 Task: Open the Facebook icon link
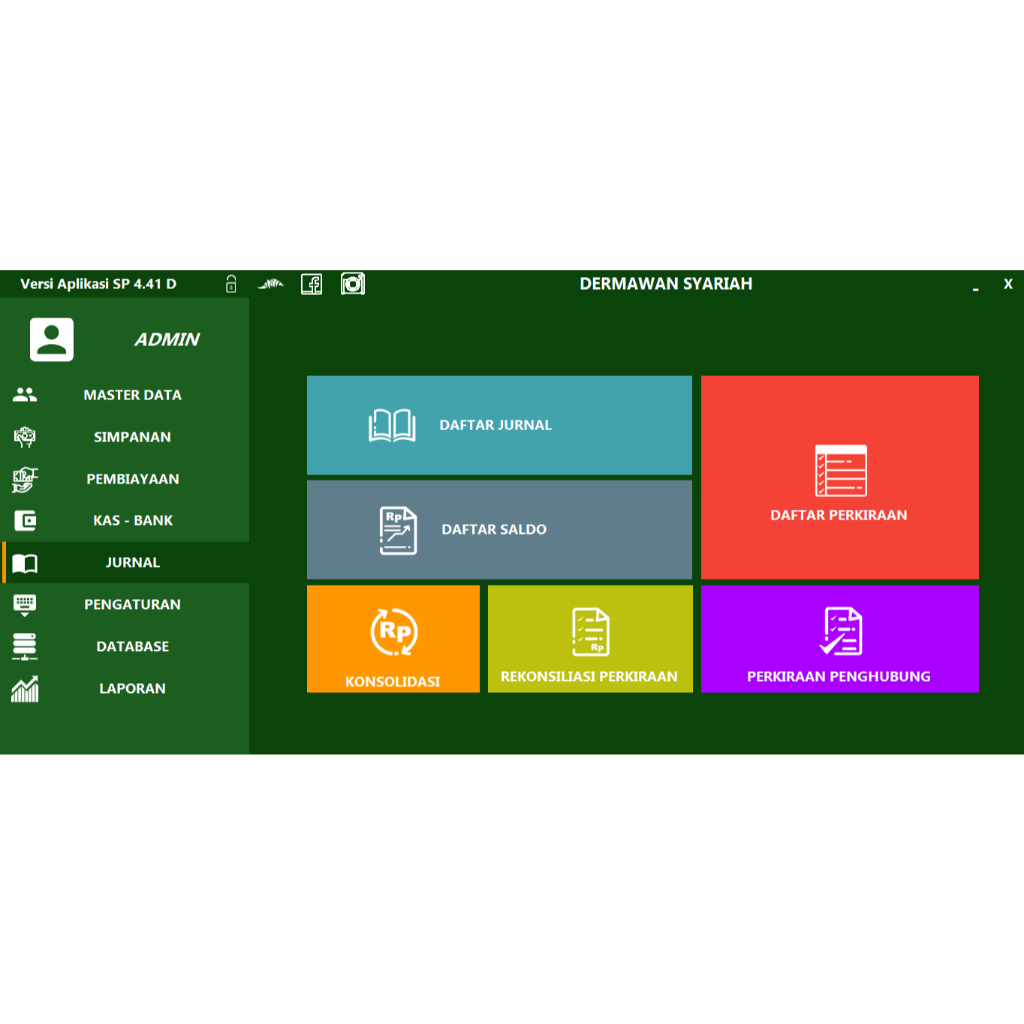[312, 284]
